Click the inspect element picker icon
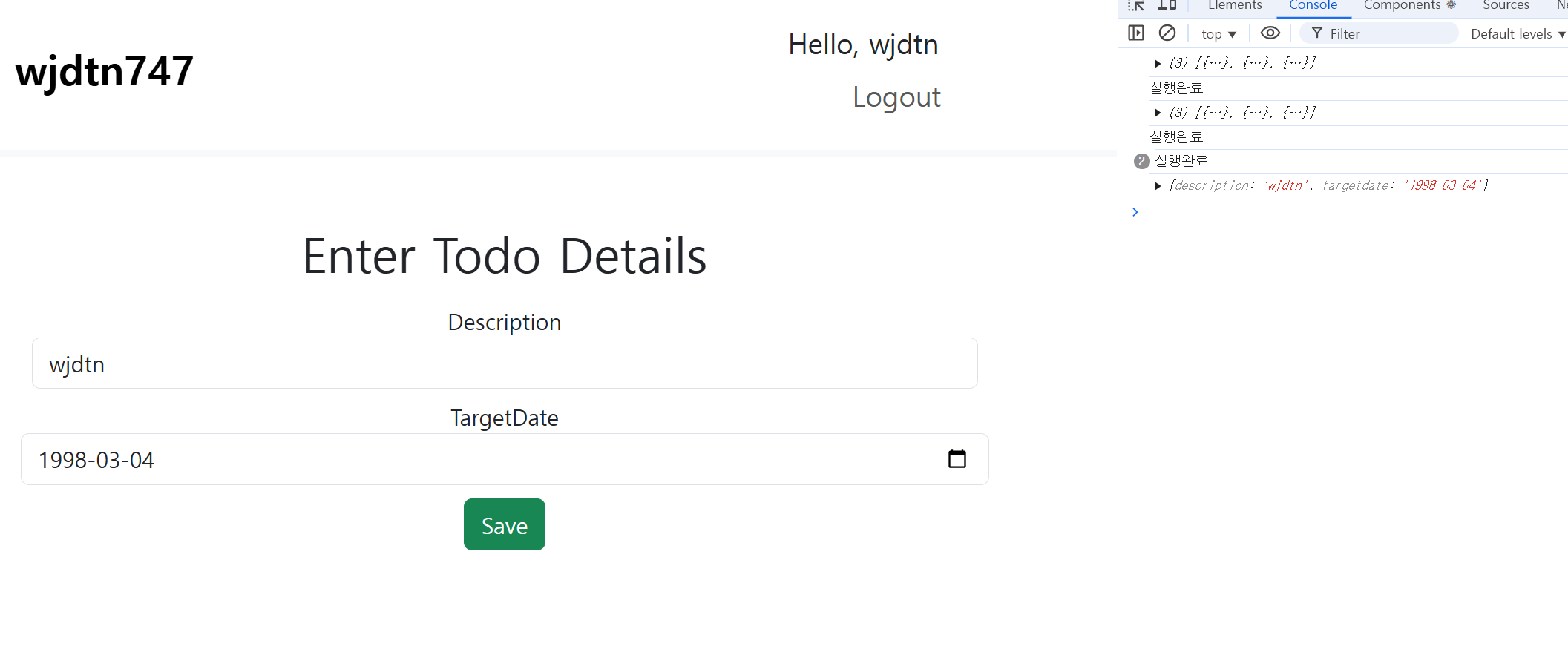The width and height of the screenshot is (1568, 655). [1136, 5]
